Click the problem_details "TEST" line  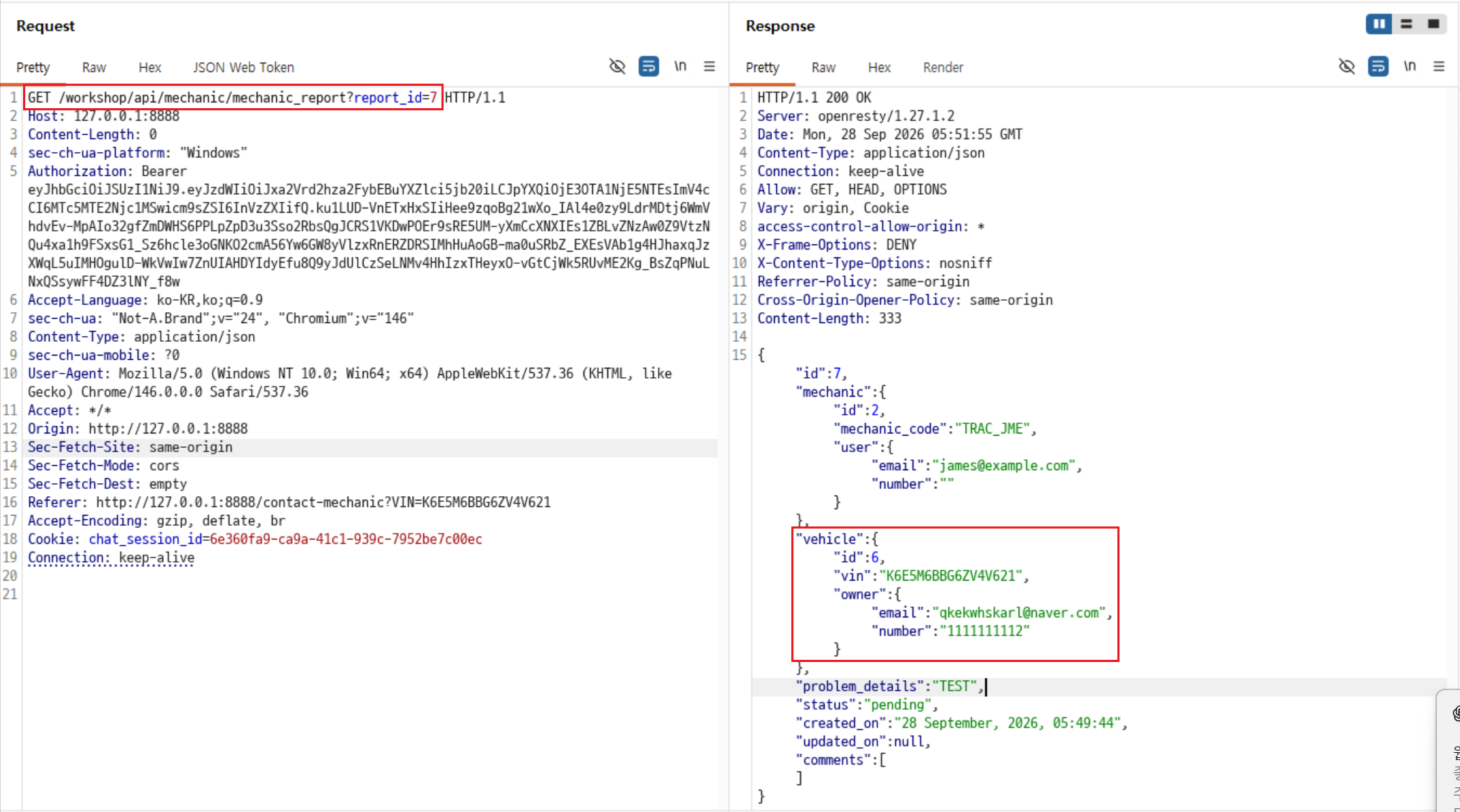[x=889, y=686]
